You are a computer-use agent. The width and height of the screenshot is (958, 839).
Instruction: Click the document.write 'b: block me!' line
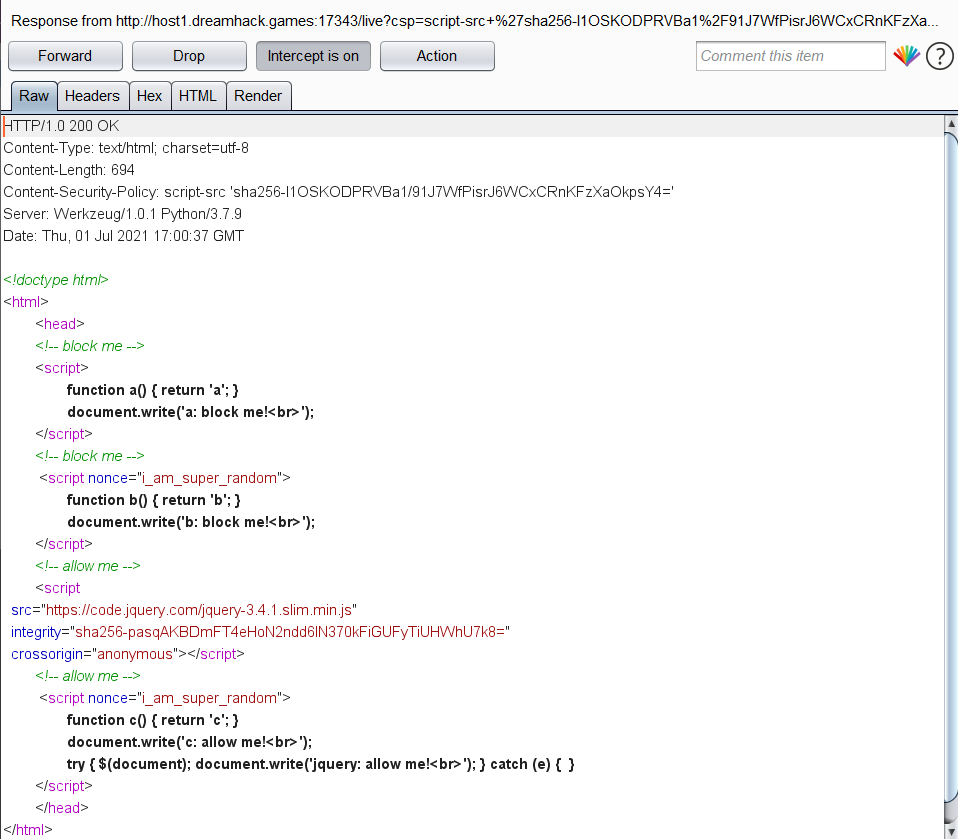click(x=191, y=522)
